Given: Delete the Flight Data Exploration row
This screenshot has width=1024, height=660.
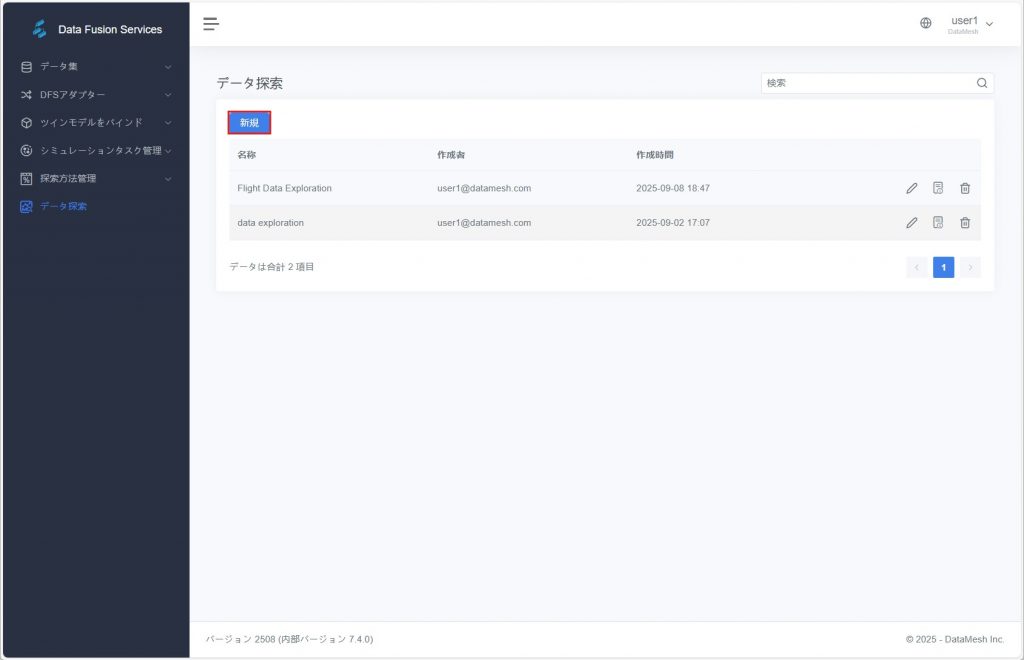Looking at the screenshot, I should tap(965, 188).
